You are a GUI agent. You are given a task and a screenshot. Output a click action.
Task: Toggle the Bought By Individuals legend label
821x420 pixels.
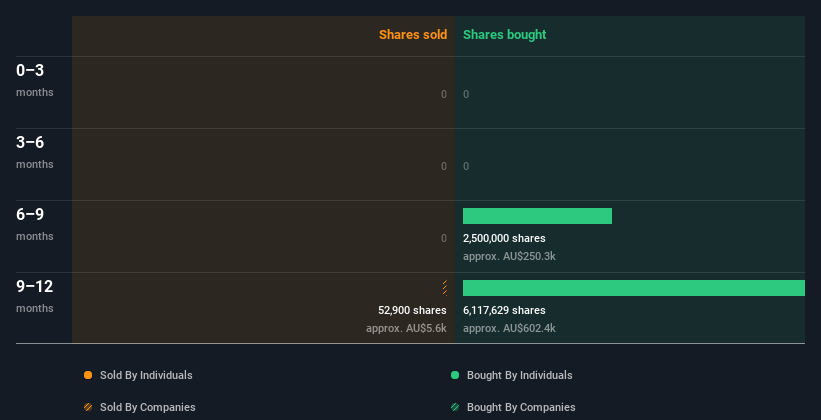pos(519,375)
